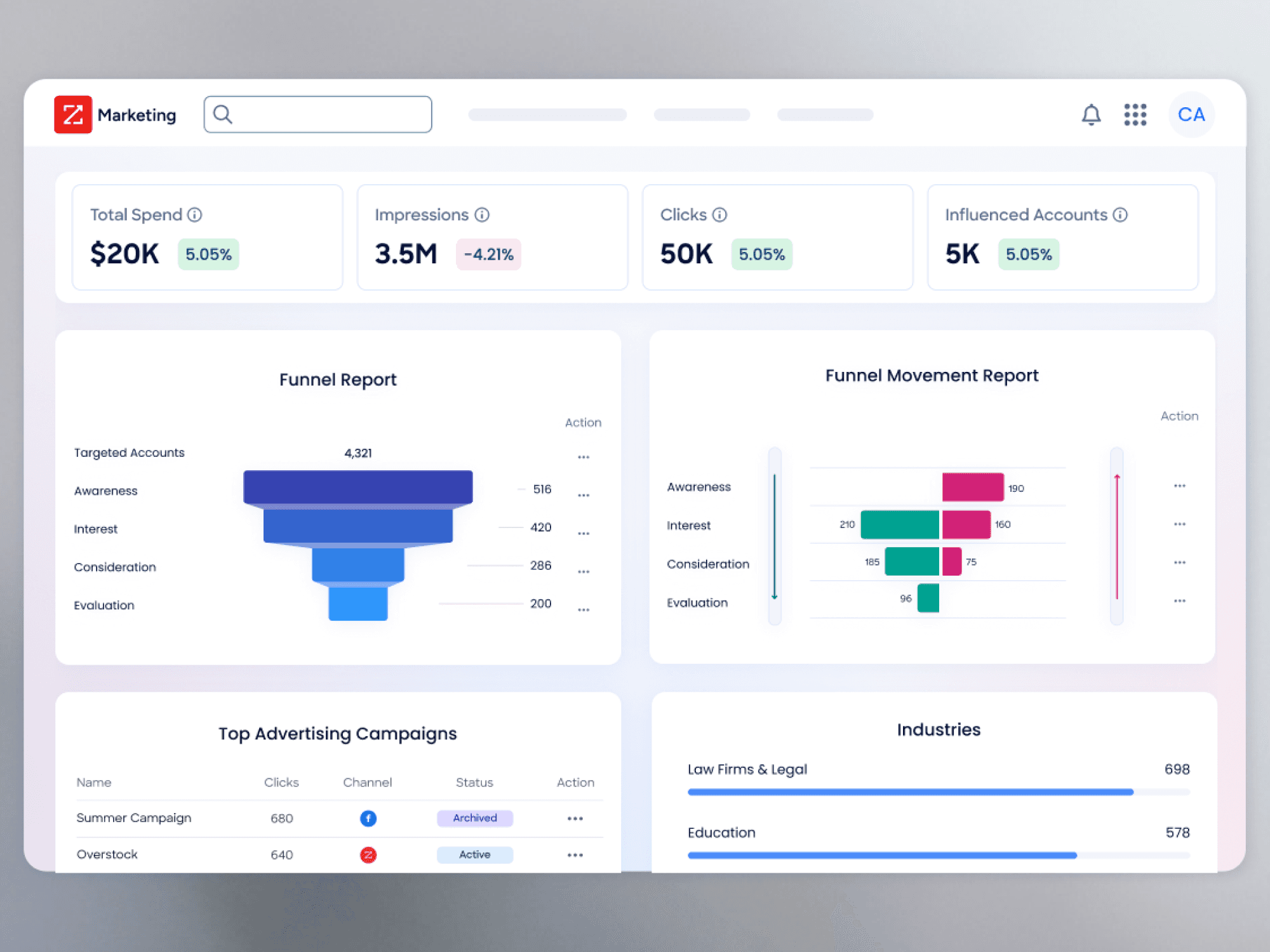Open Funnel Report action menu for Awareness
Image resolution: width=1270 pixels, height=952 pixels.
[584, 495]
